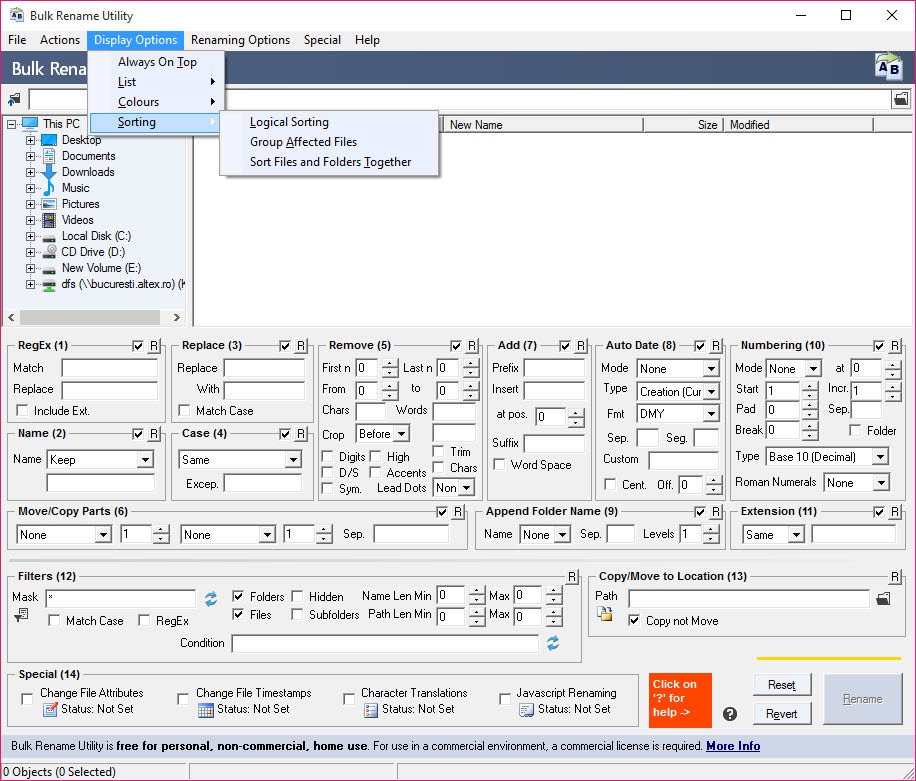916x781 pixels.
Task: Click the tree scrollbar right arrow
Action: tap(176, 317)
